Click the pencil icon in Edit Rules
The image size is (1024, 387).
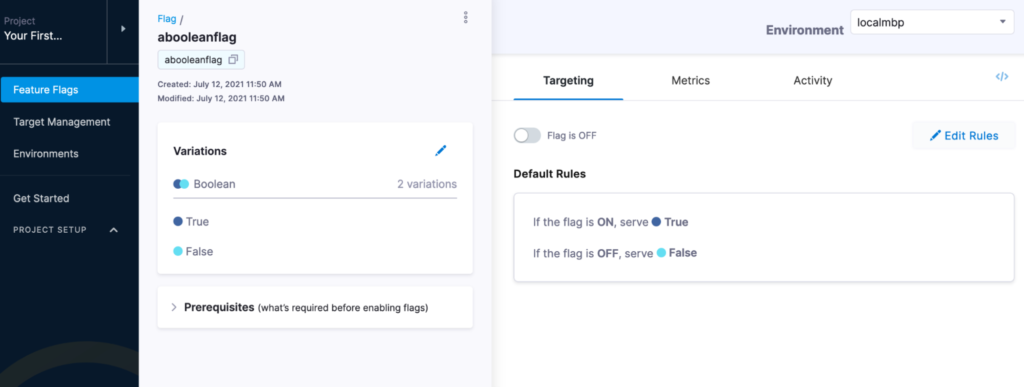pyautogui.click(x=935, y=136)
